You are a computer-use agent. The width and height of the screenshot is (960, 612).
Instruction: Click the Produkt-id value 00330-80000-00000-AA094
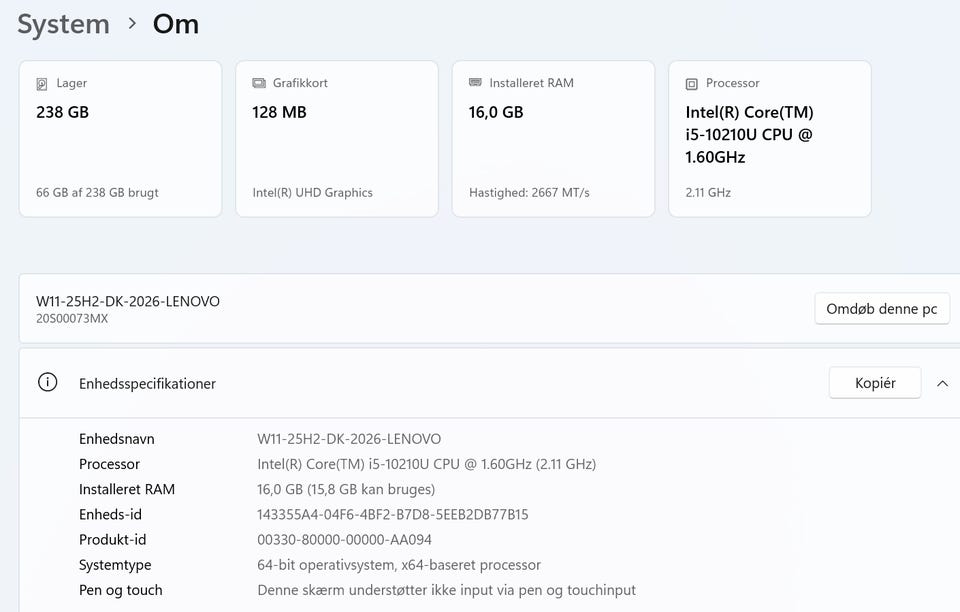click(344, 540)
